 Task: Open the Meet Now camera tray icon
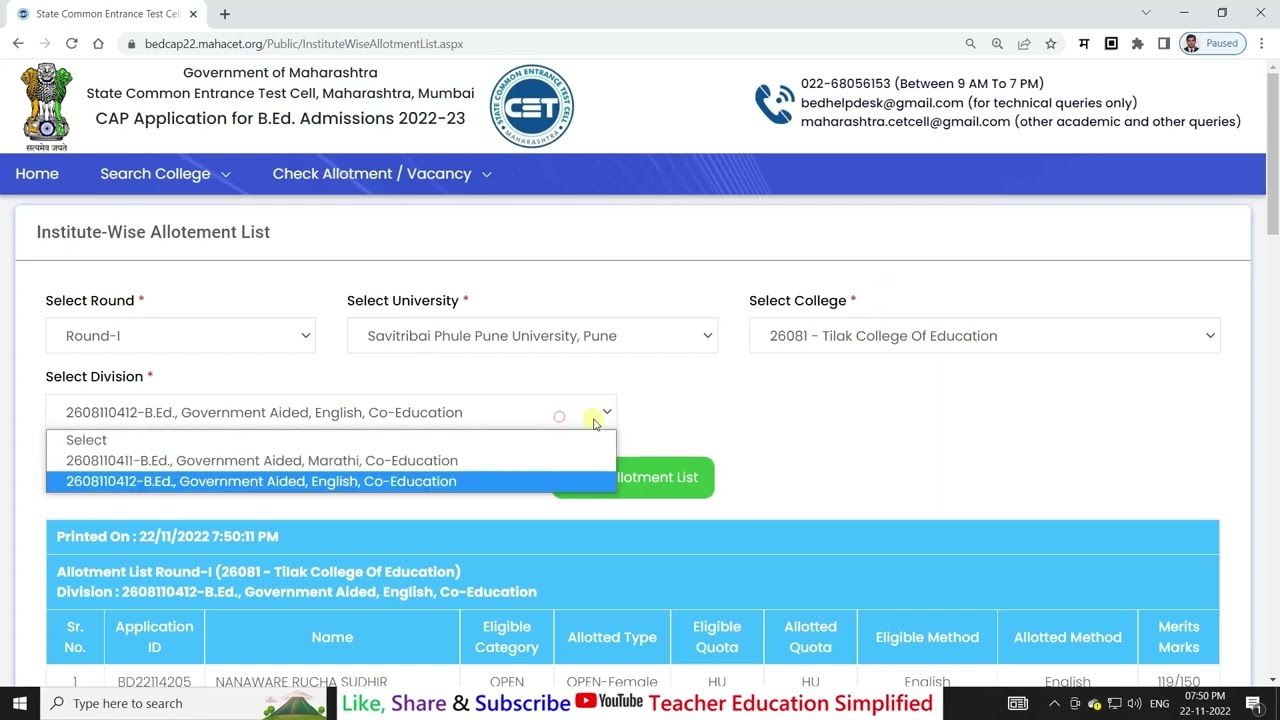pos(1075,704)
